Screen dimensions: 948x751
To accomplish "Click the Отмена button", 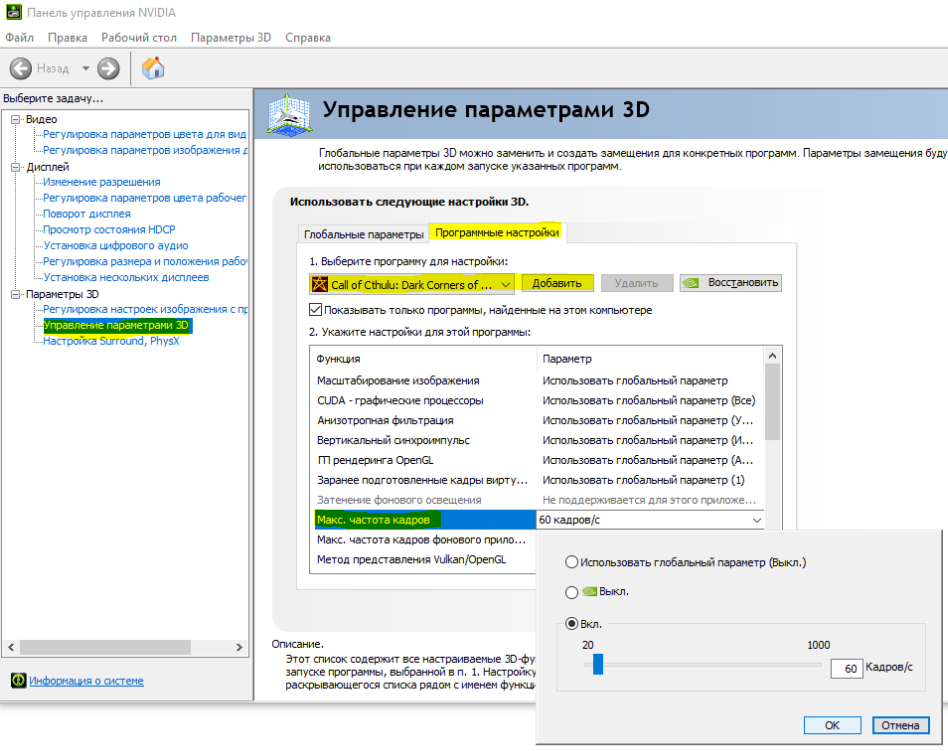I will click(900, 725).
